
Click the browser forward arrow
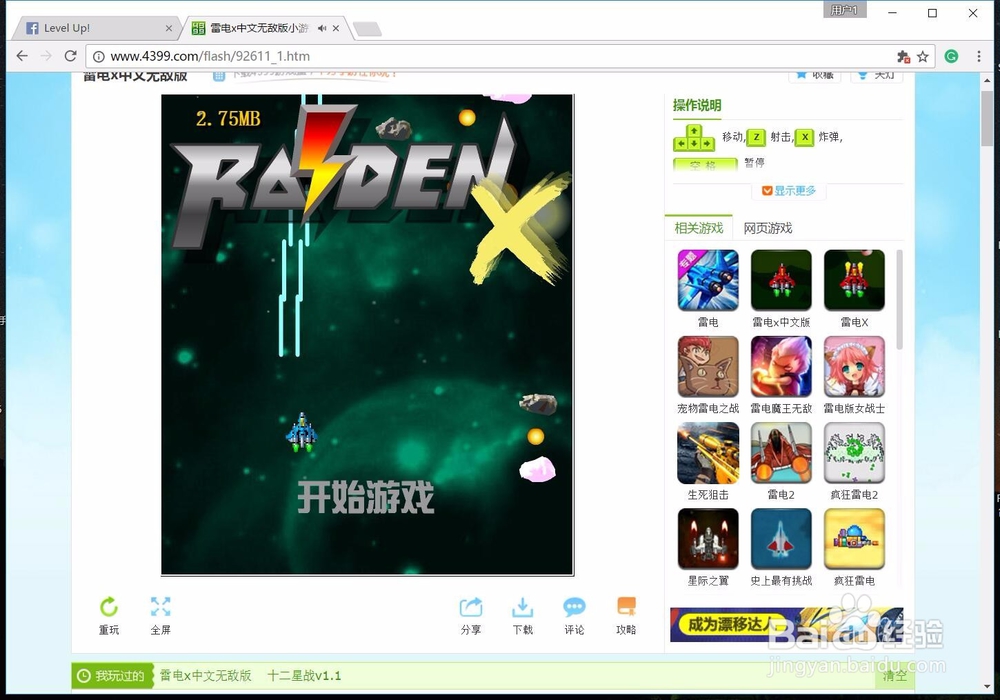[46, 56]
